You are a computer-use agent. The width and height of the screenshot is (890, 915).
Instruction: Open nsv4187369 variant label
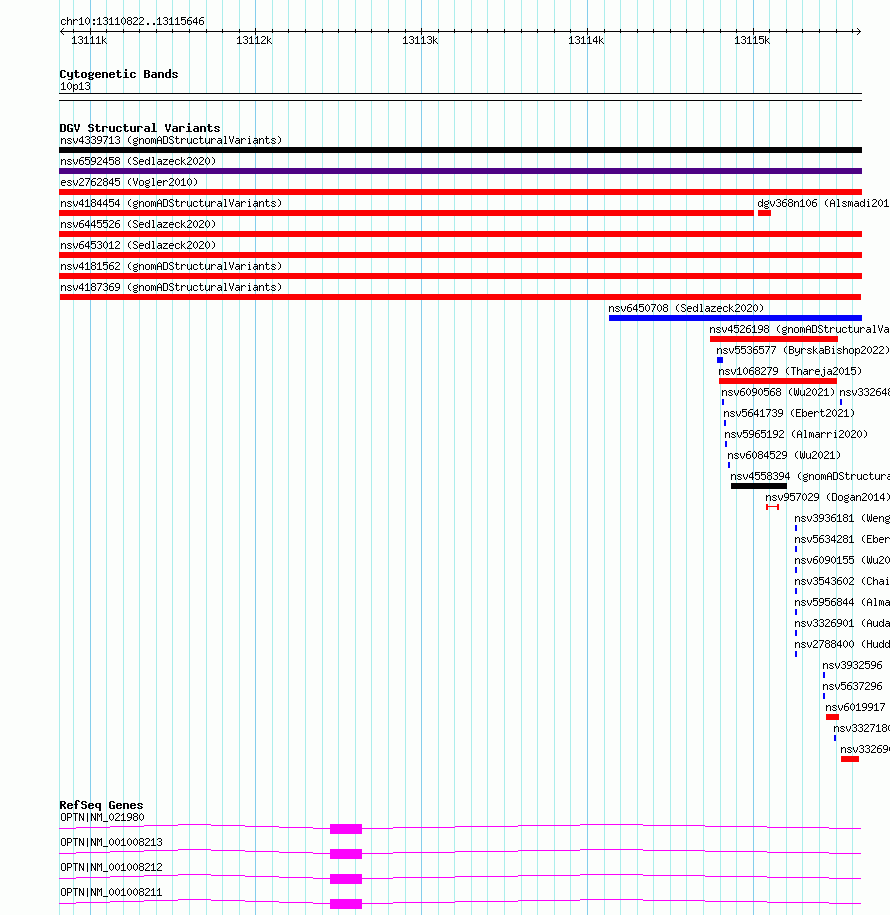[x=171, y=287]
